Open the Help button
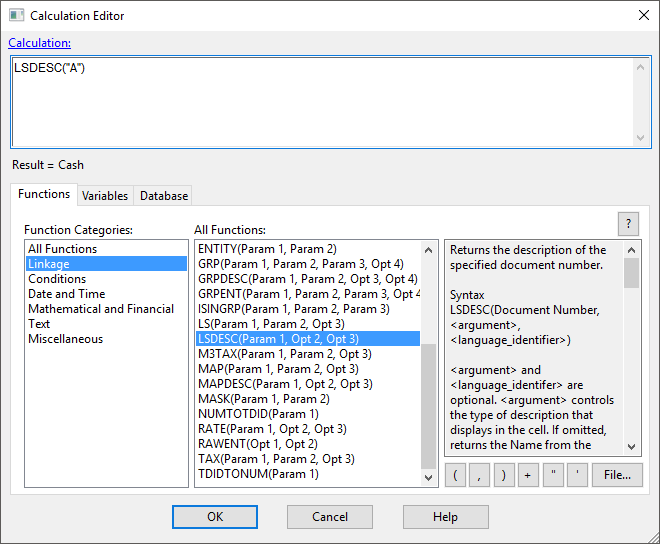This screenshot has width=660, height=544. click(x=445, y=517)
